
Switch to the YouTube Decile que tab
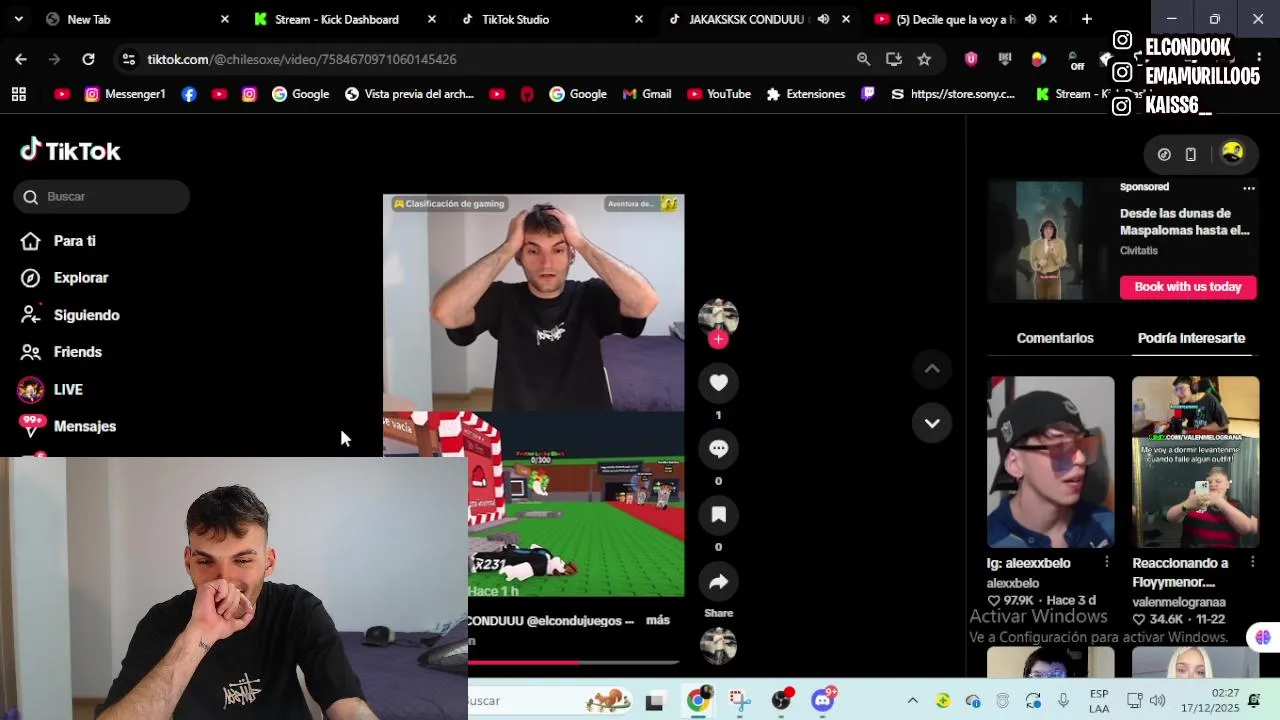(x=965, y=19)
